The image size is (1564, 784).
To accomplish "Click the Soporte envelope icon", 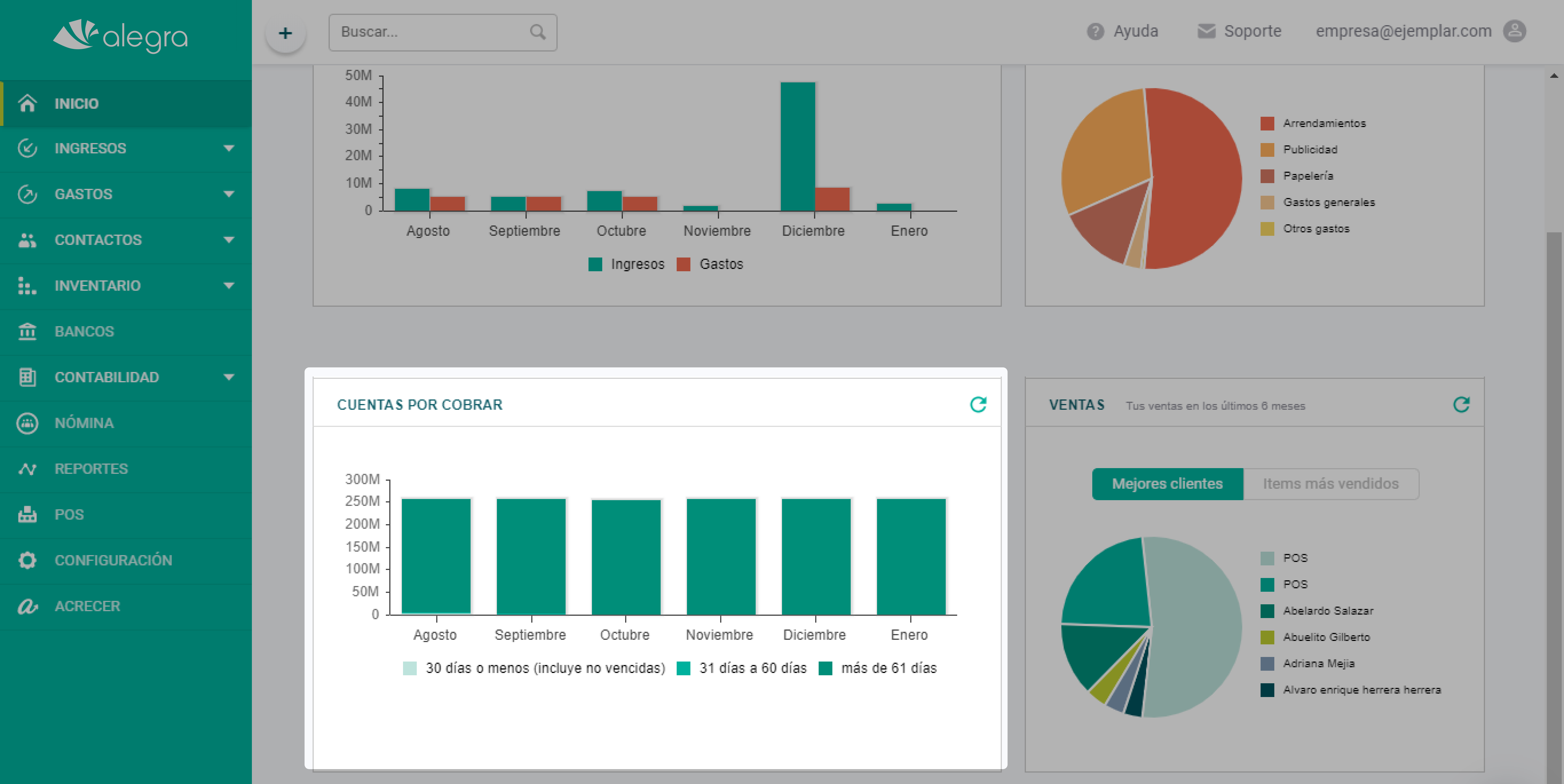I will click(x=1206, y=31).
